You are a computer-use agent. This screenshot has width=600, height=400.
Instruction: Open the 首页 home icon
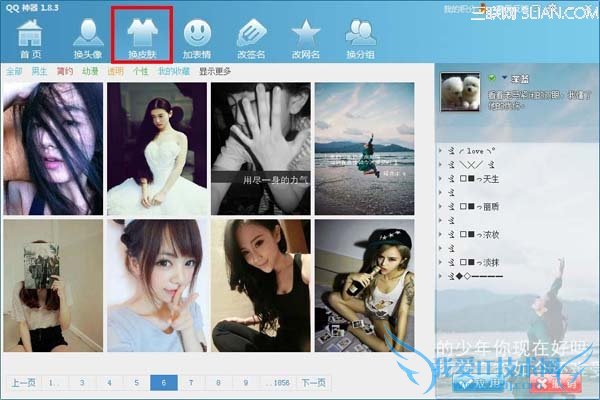(30, 39)
